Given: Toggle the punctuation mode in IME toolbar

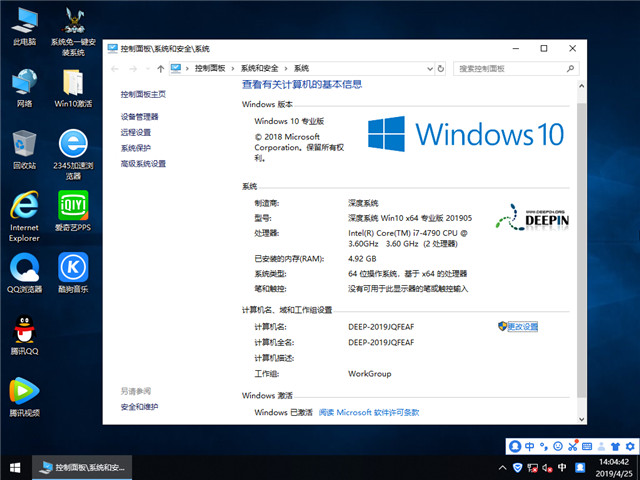Looking at the screenshot, I should (x=544, y=446).
